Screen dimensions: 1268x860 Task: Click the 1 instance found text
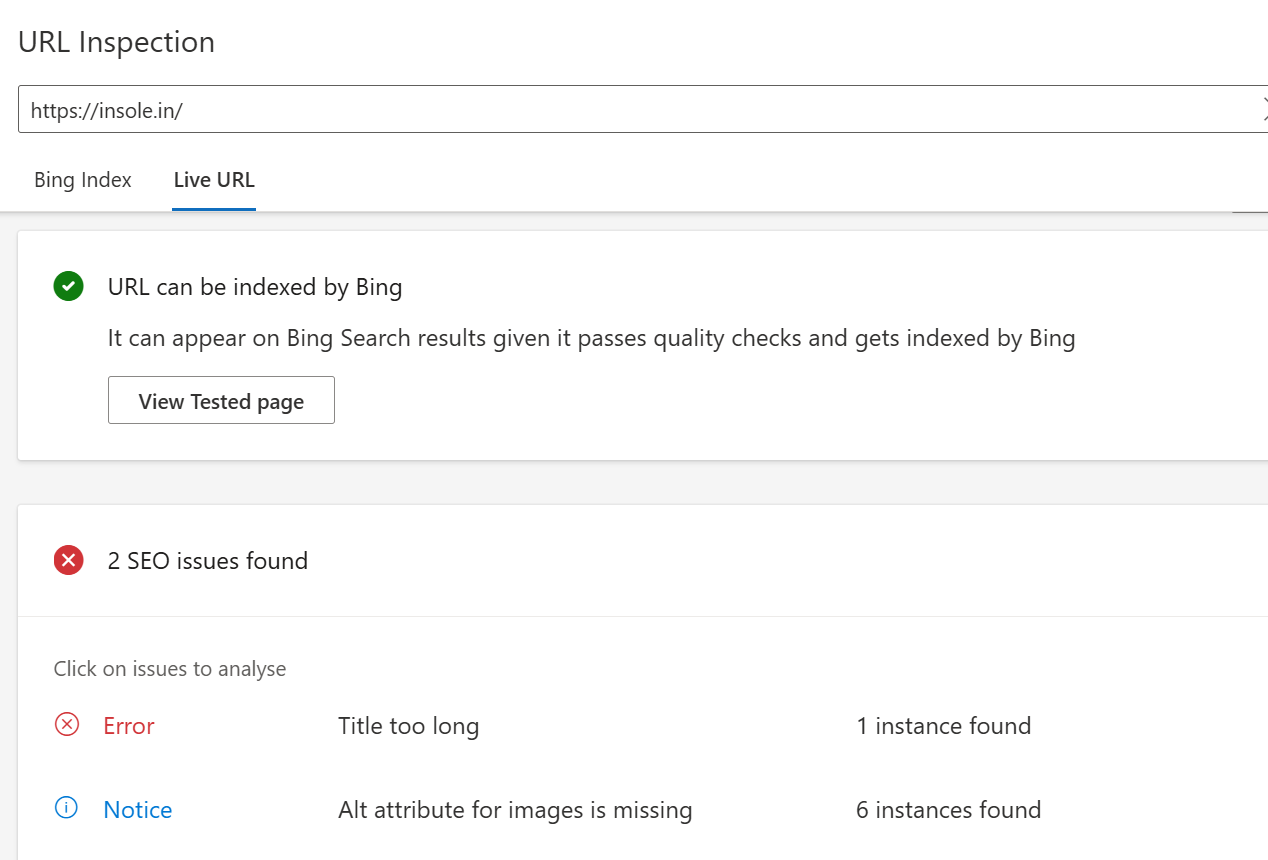pos(944,726)
